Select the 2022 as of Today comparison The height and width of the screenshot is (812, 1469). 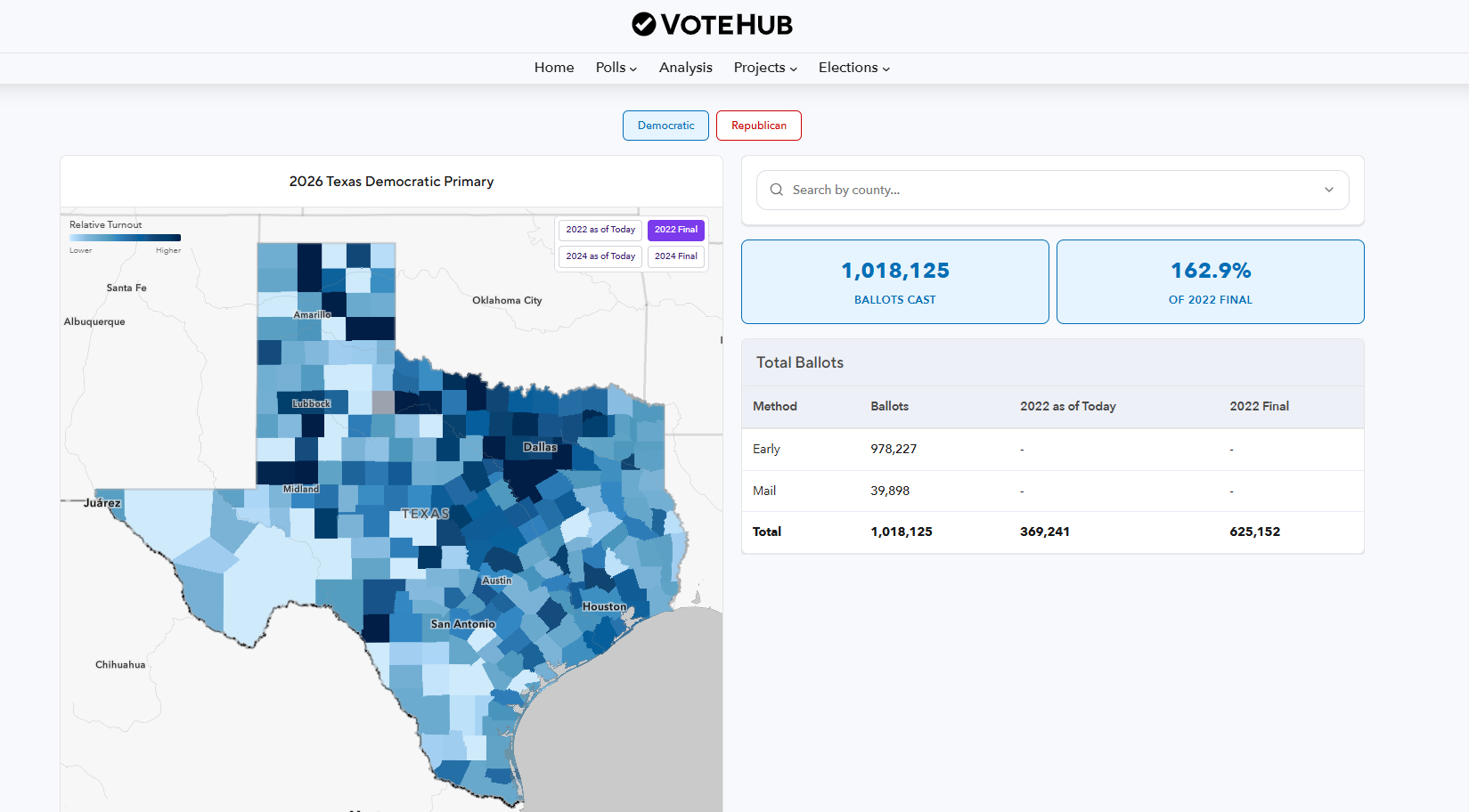tap(600, 230)
